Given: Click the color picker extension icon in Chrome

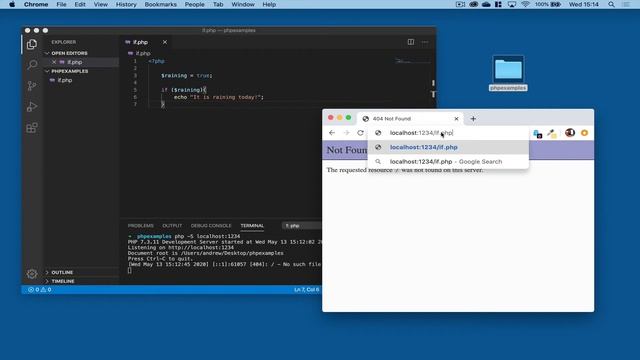Looking at the screenshot, I should [552, 133].
